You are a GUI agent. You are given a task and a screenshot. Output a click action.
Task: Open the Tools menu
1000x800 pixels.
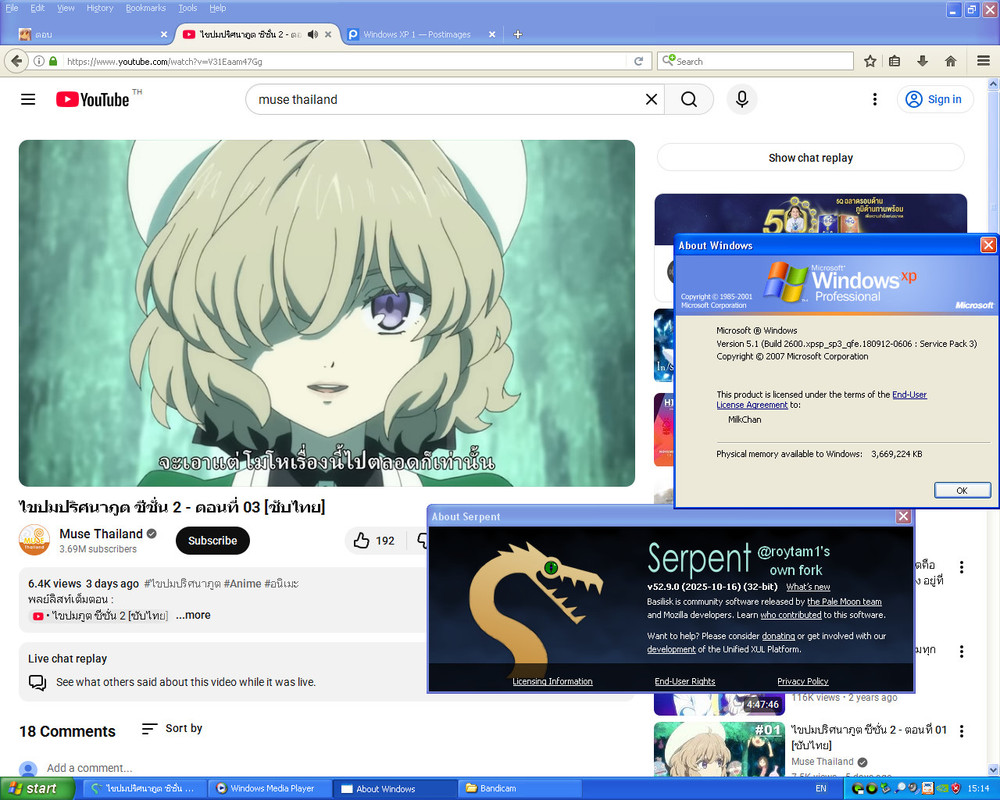tap(188, 8)
